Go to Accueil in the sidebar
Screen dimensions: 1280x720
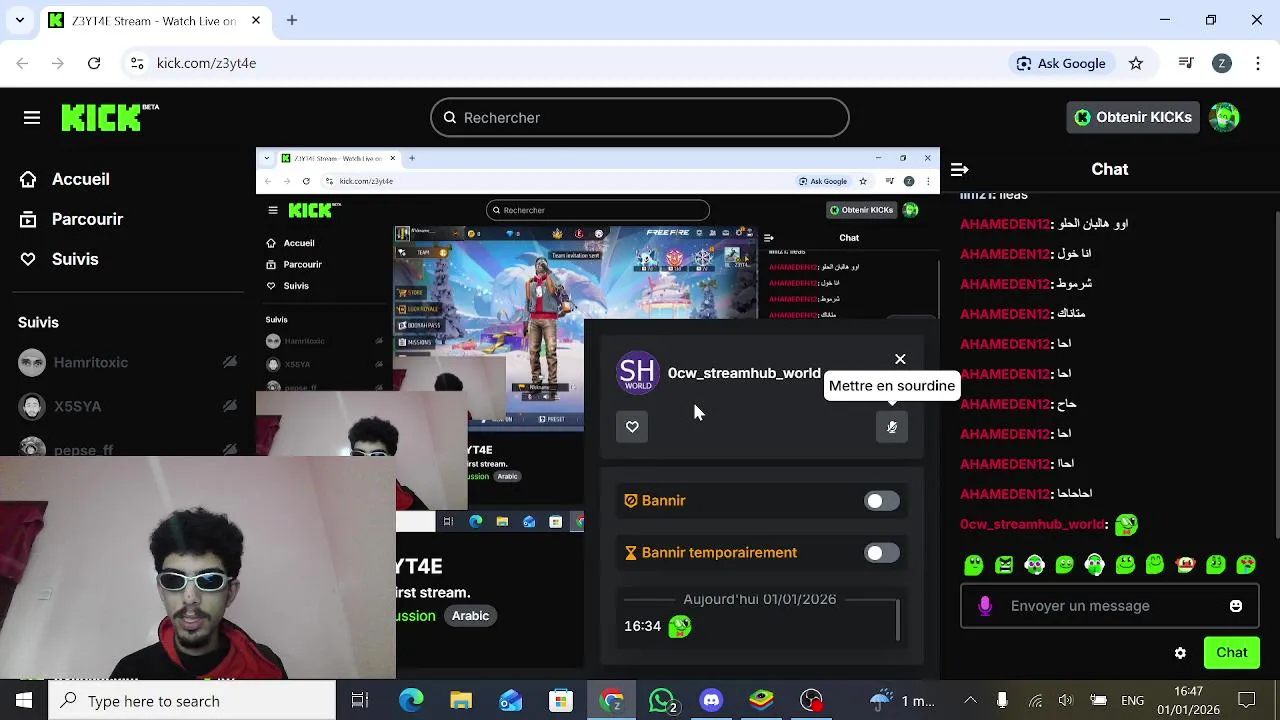tap(80, 179)
